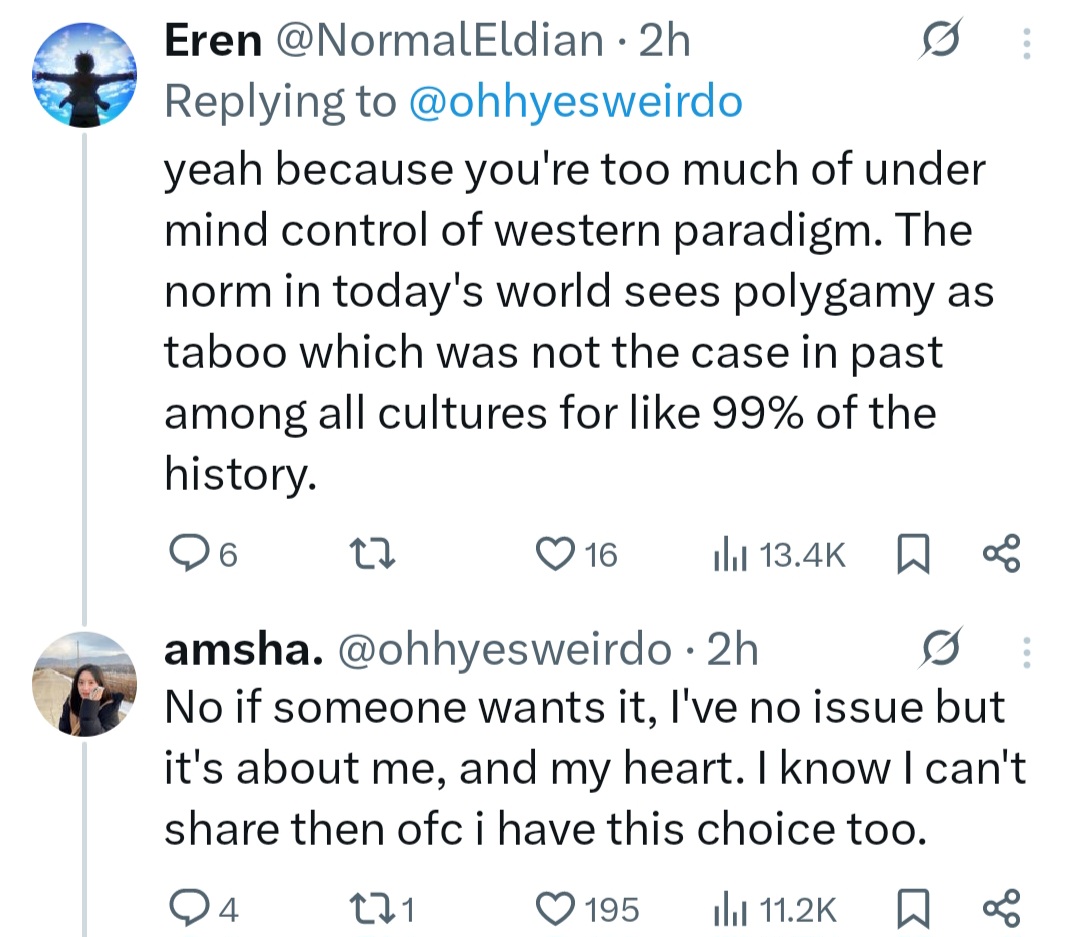
Task: Share amsha's tweet
Action: tap(1001, 908)
